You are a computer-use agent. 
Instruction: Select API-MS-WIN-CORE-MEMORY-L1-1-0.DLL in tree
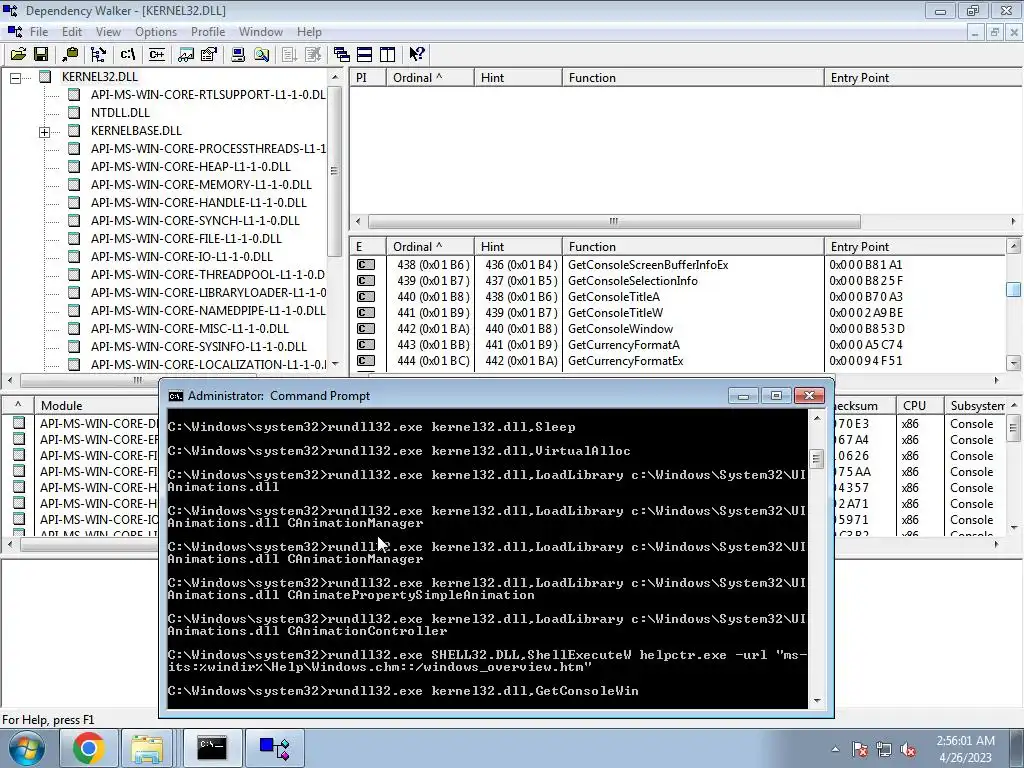(201, 185)
